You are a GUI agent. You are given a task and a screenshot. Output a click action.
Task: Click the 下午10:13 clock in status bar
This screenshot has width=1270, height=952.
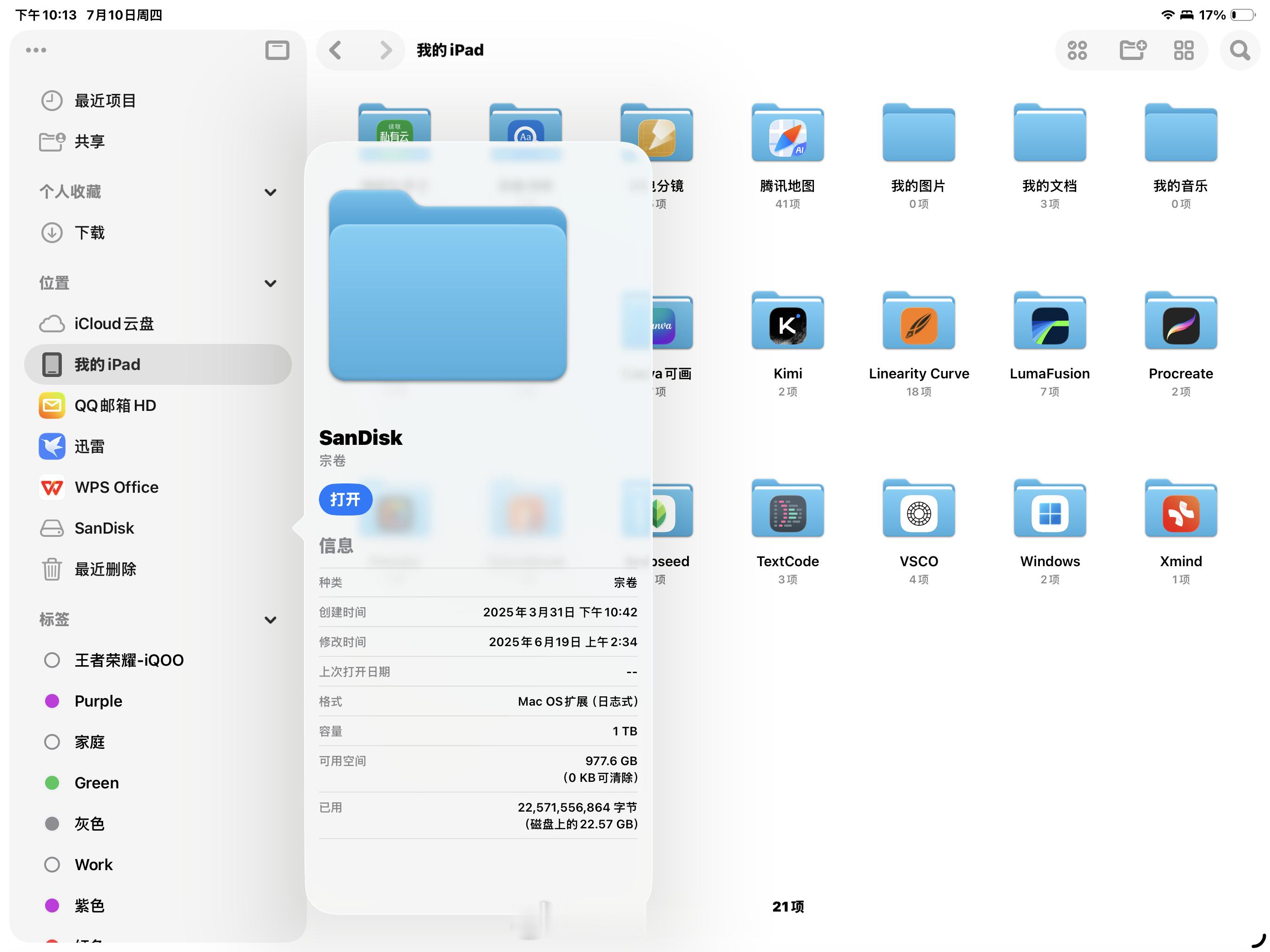[46, 15]
